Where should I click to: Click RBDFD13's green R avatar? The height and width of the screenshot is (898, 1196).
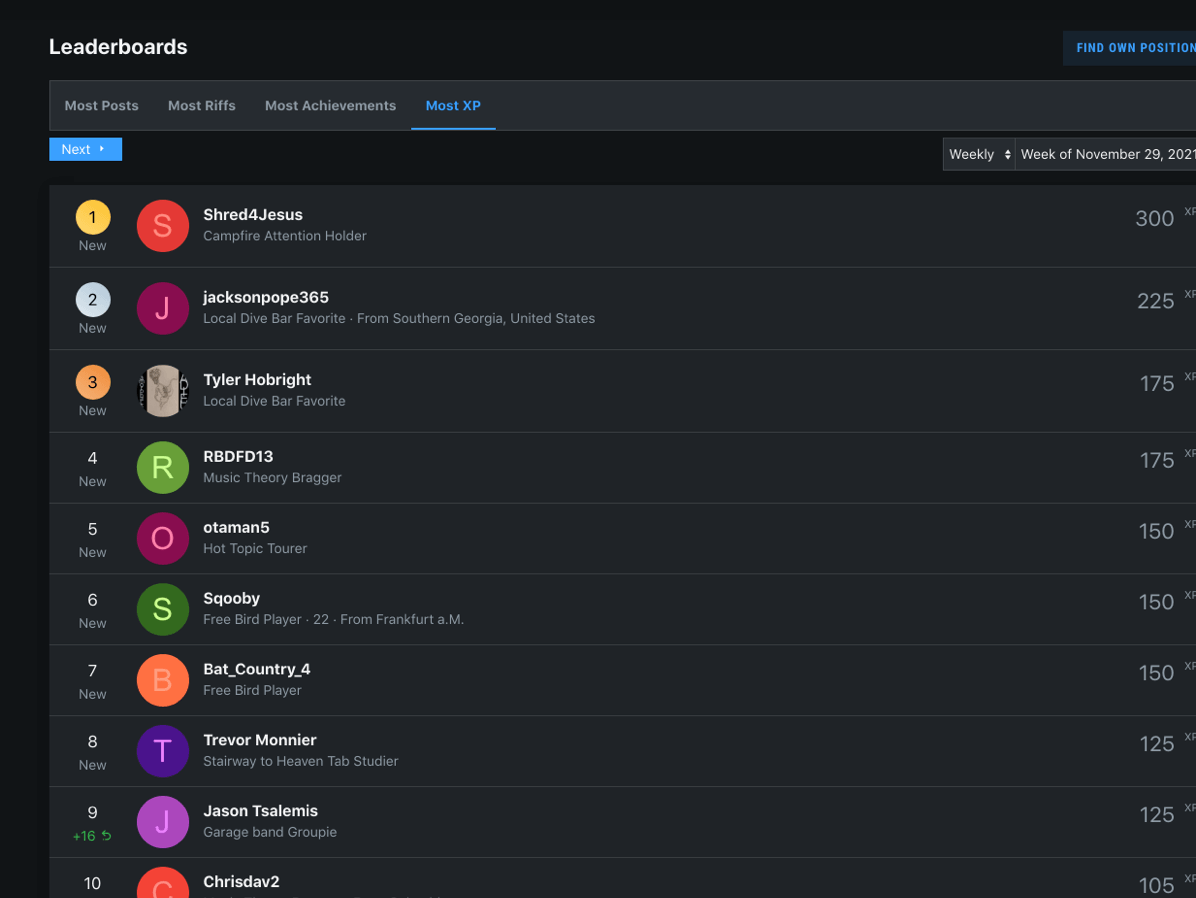162,467
